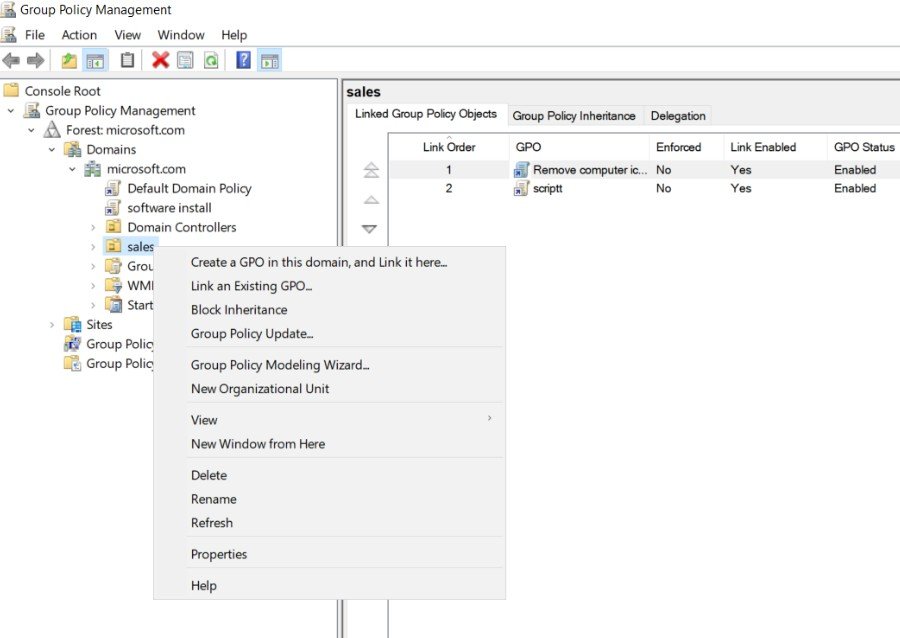Choose Delete from context menu
This screenshot has width=900, height=638.
[x=209, y=476]
